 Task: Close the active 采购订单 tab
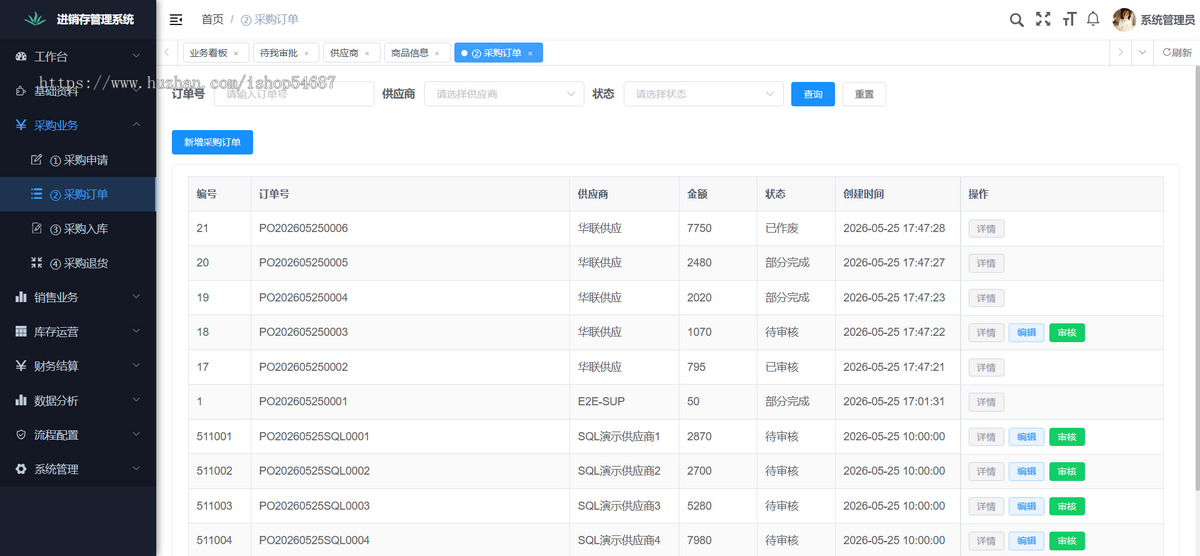(530, 53)
